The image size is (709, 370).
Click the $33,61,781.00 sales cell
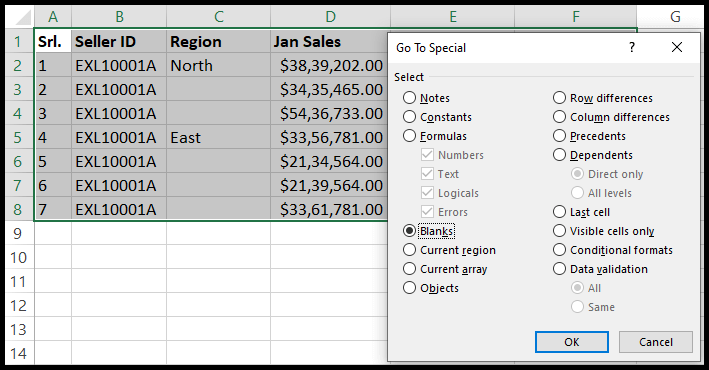click(x=329, y=209)
